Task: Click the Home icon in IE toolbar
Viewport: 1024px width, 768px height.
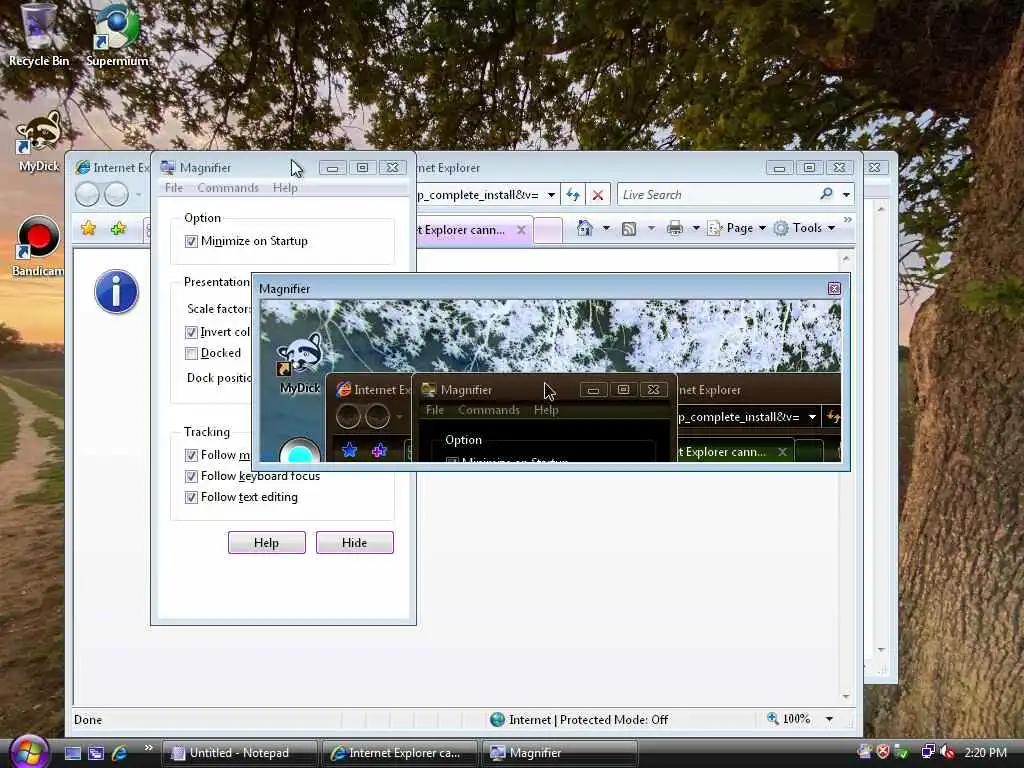Action: (x=584, y=228)
